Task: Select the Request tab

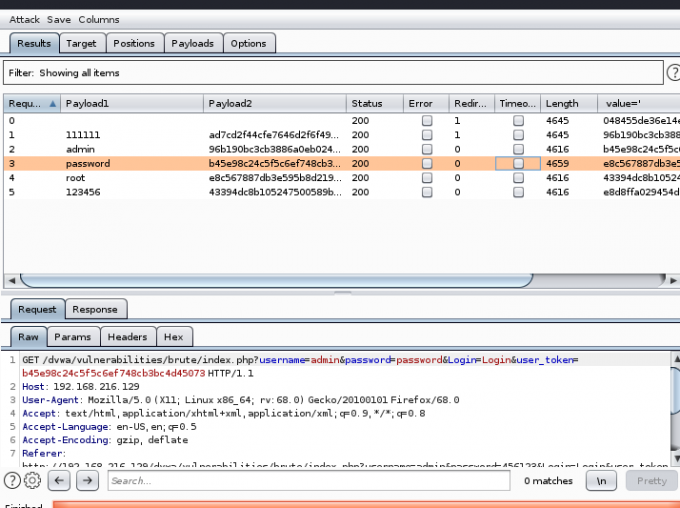Action: pyautogui.click(x=37, y=309)
